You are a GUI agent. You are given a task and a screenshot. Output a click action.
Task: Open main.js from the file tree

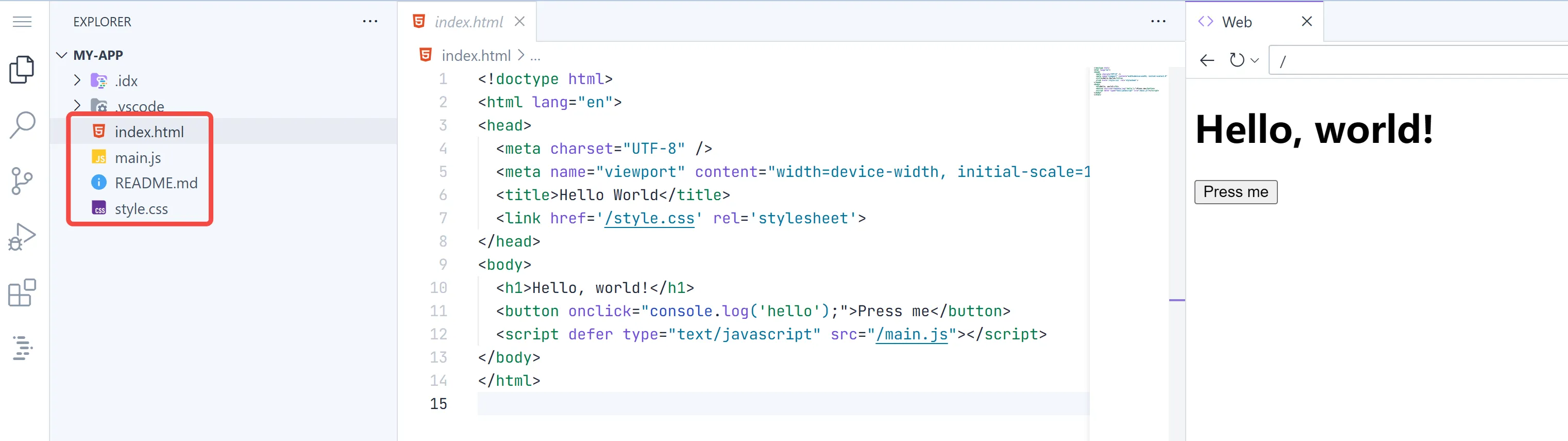(x=138, y=158)
